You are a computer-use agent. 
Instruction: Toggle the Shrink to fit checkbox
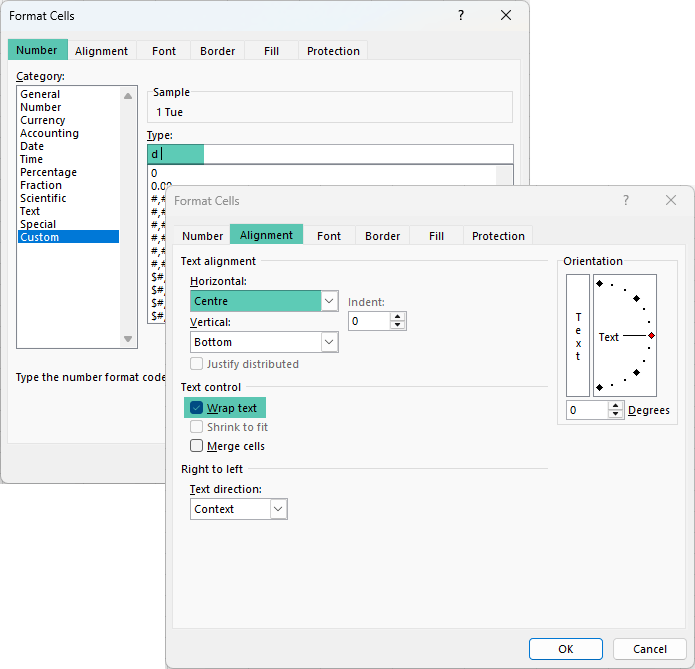tap(196, 426)
